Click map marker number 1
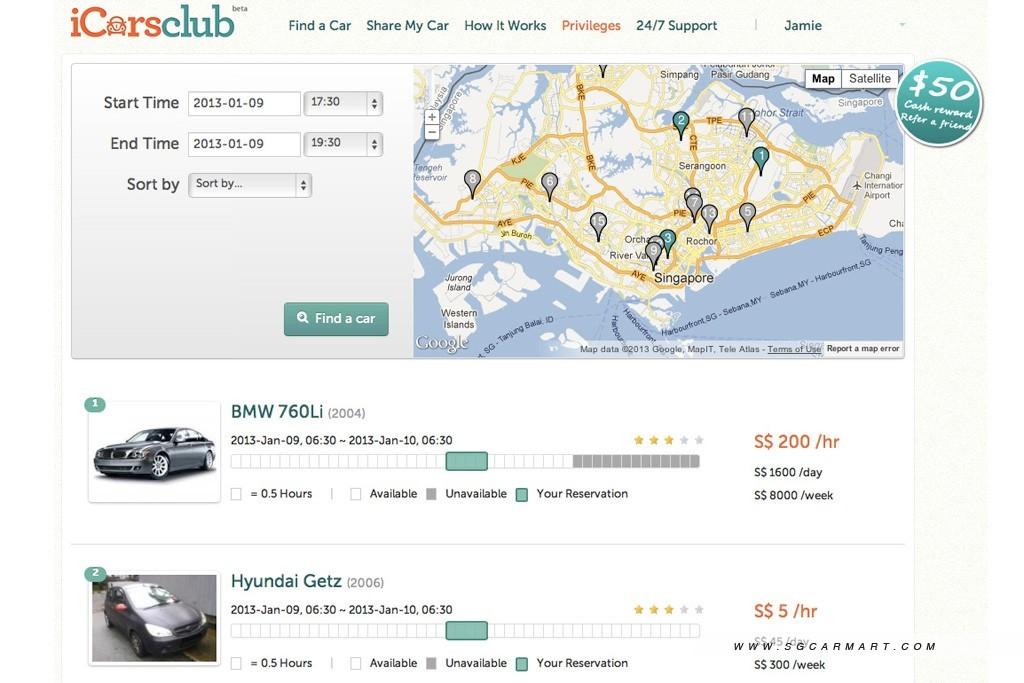The image size is (1024, 683). point(760,158)
